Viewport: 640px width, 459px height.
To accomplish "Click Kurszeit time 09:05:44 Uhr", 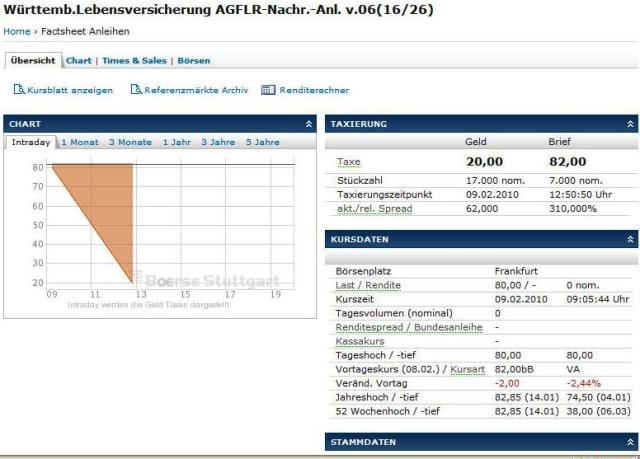I will [598, 299].
